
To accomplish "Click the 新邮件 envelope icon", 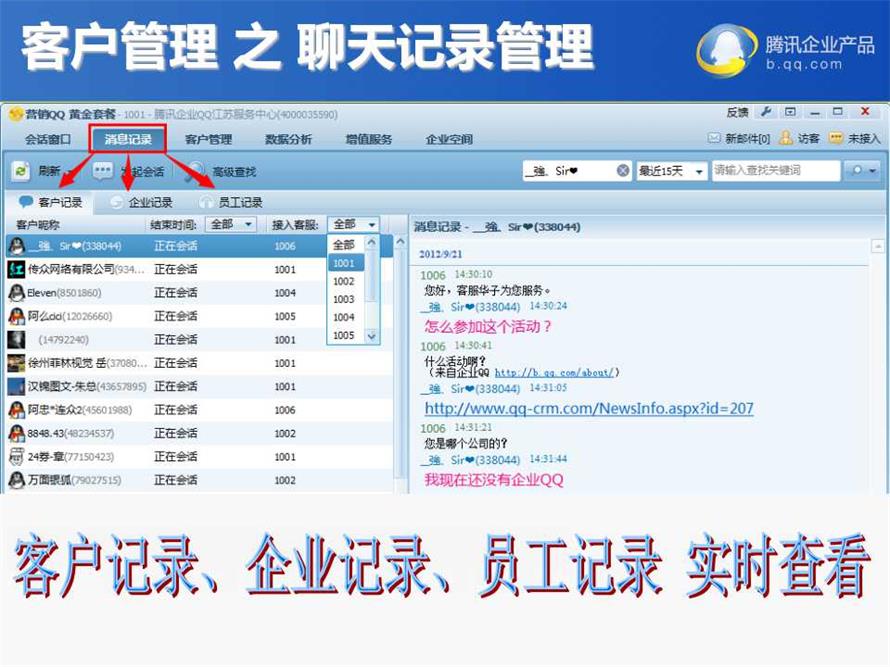I will (714, 139).
